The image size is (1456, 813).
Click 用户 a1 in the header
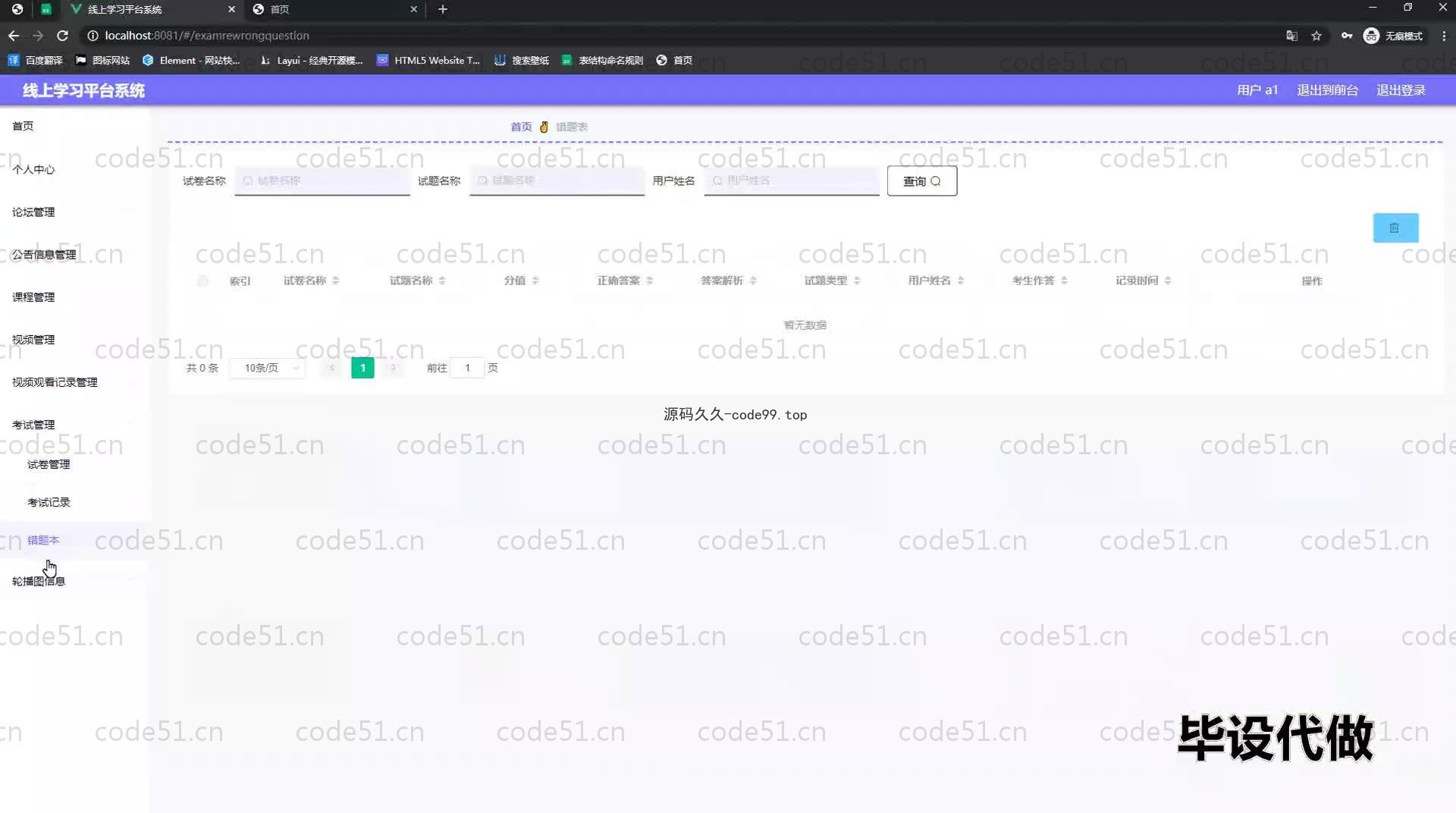[1257, 90]
